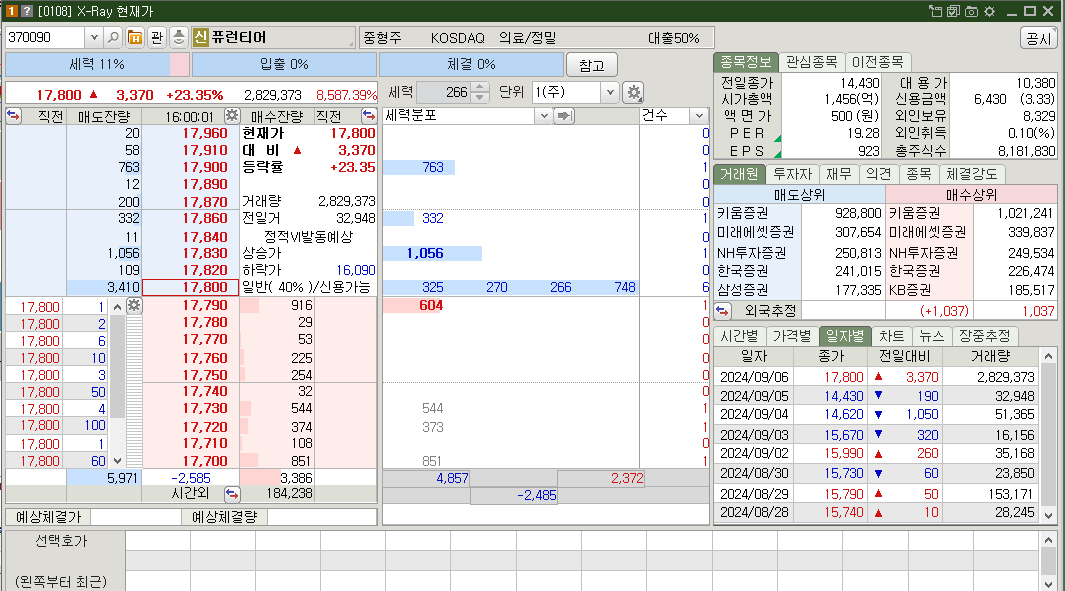
Task: Click the swap arrows icon next to 시간외
Action: [232, 494]
